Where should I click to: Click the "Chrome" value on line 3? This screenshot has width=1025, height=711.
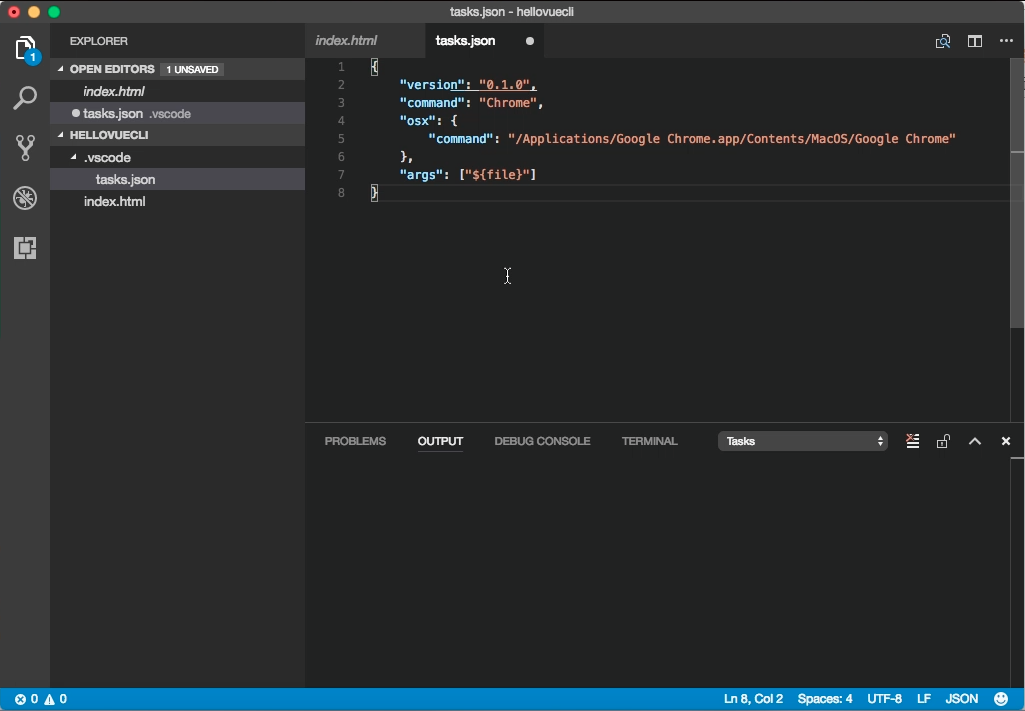508,103
